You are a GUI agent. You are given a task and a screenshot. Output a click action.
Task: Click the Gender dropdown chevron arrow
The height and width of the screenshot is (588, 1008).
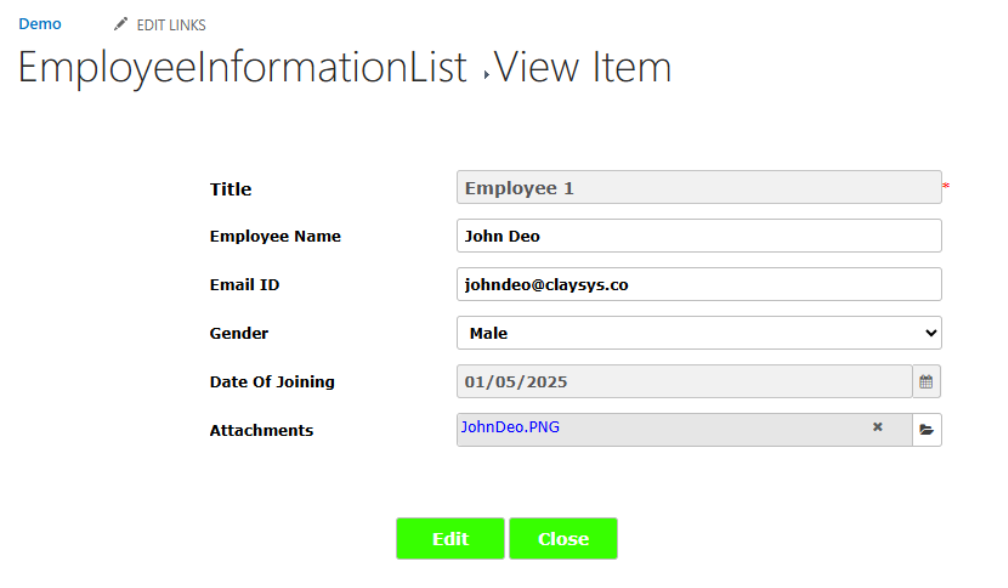[930, 333]
